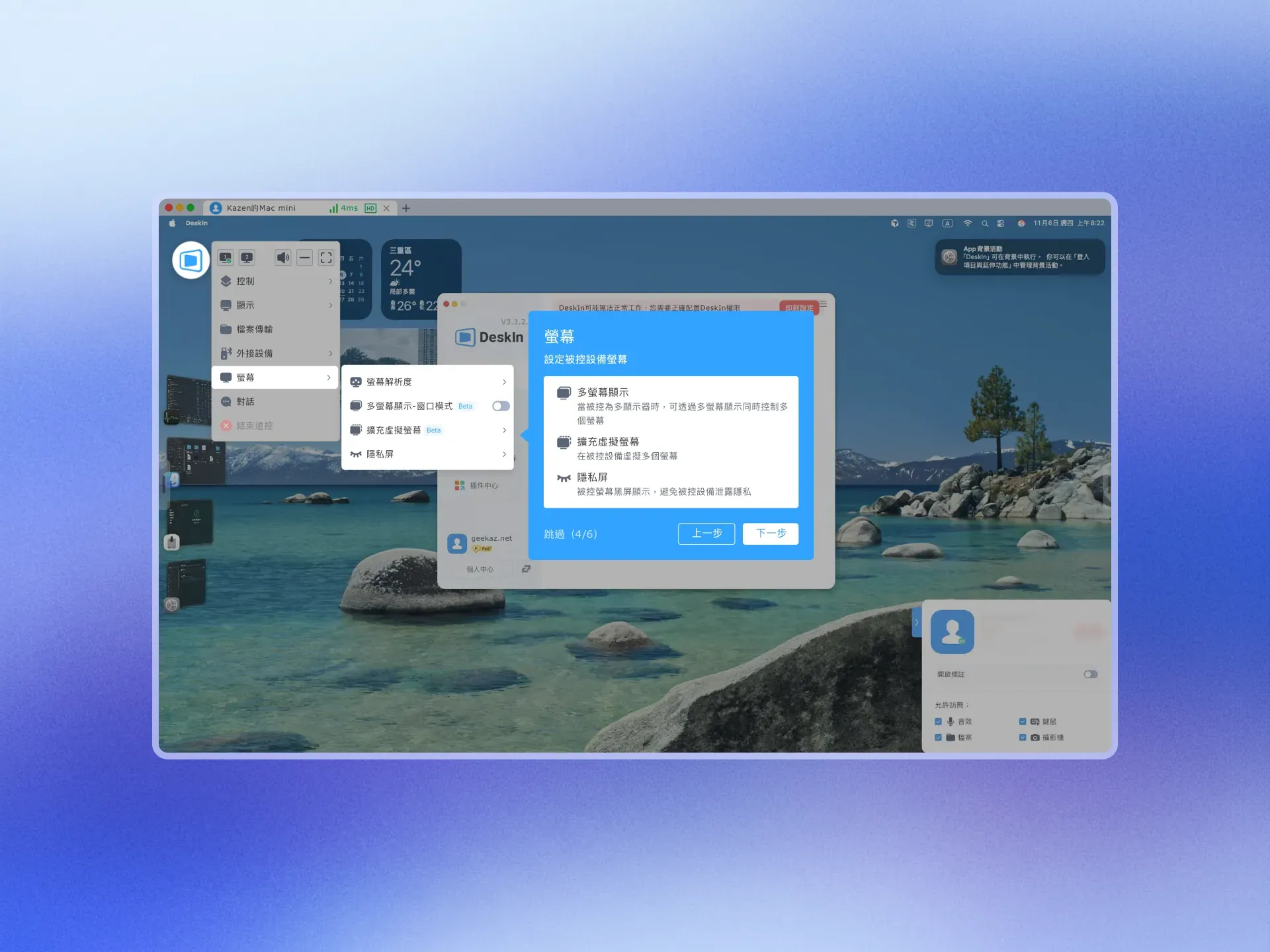Viewport: 1270px width, 952px height.
Task: Click the Kazen的Mac mini tab avatar icon
Action: pyautogui.click(x=216, y=208)
